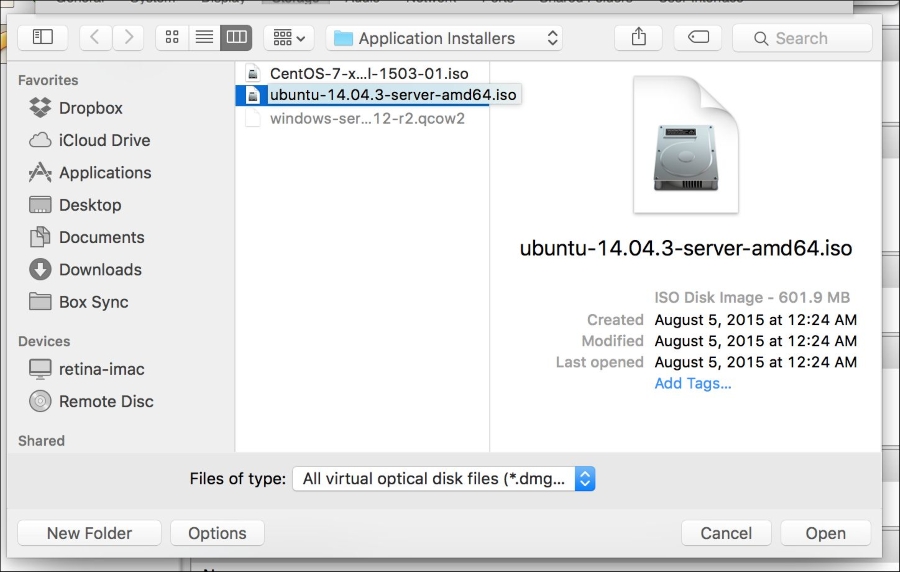Click the Devices sidebar heading
900x572 pixels.
44,341
